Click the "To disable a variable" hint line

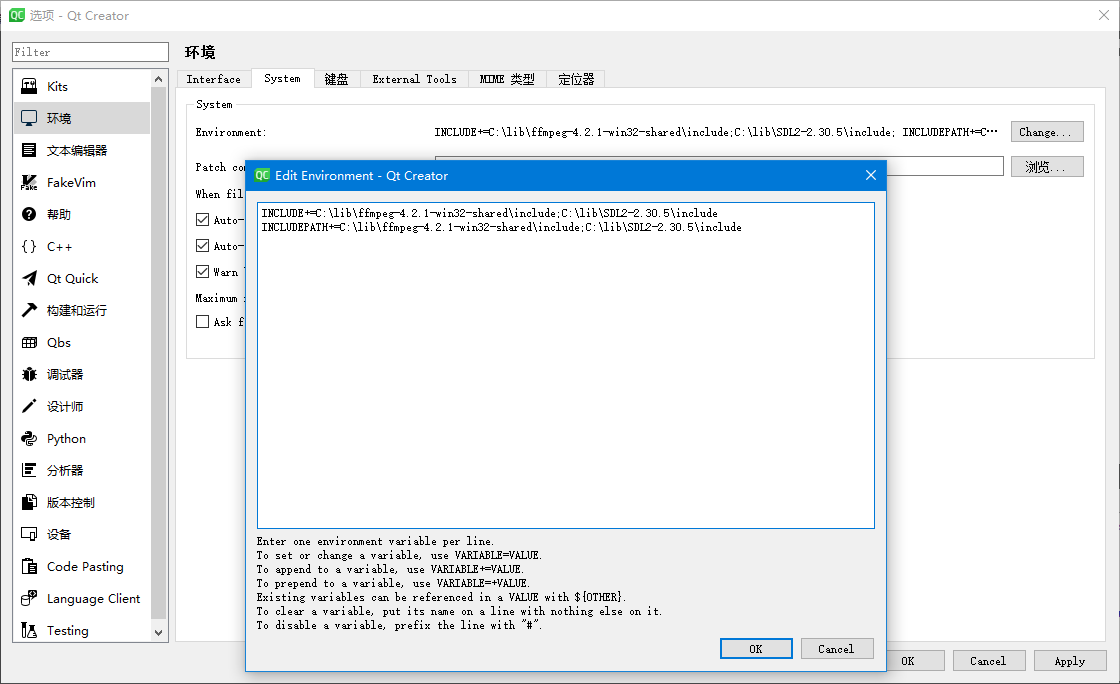click(x=399, y=625)
